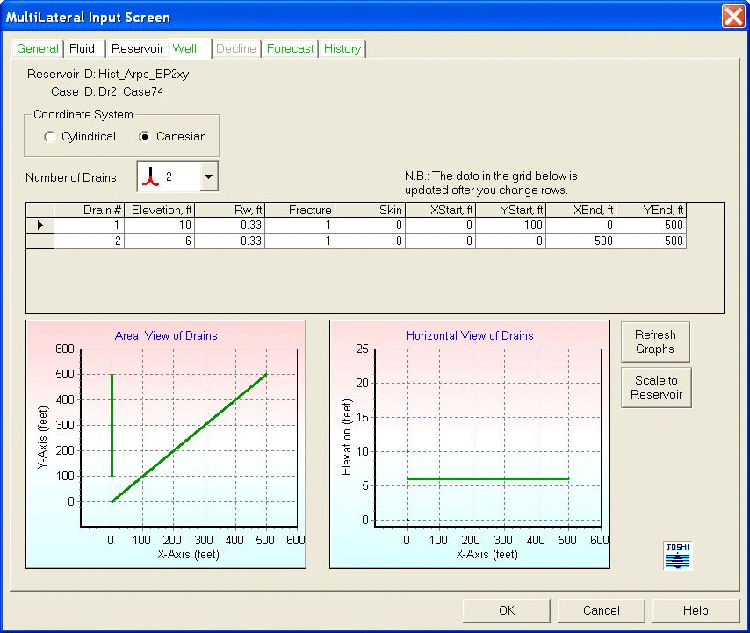750x633 pixels.
Task: Select the row header for drain 2
Action: (40, 241)
